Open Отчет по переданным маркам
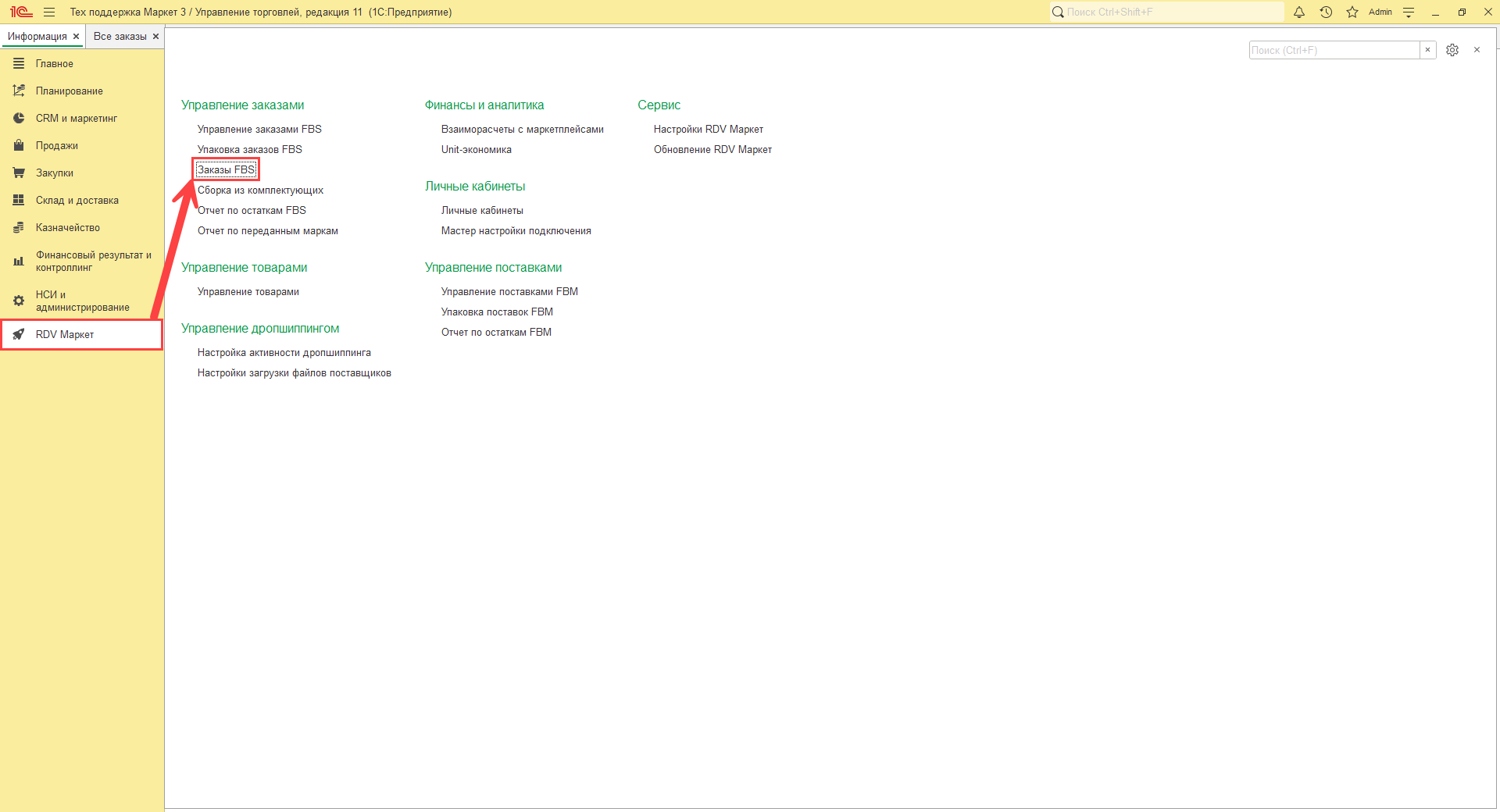Viewport: 1500px width, 812px height. point(268,230)
